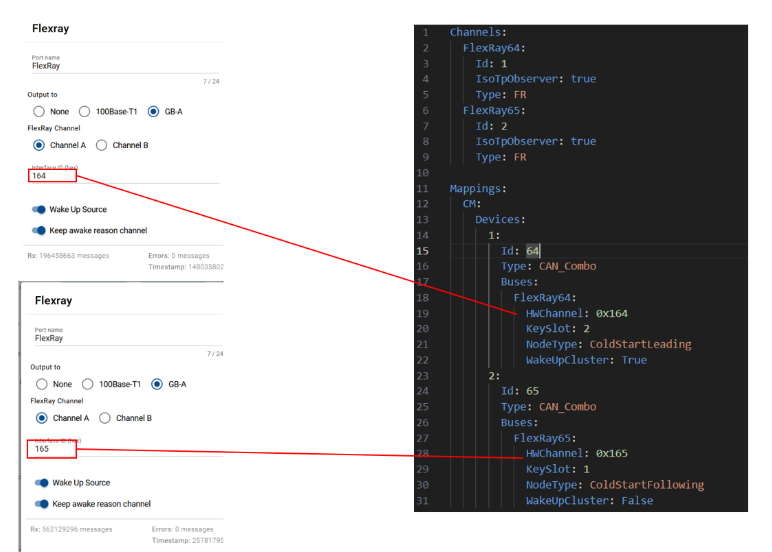Switch off Keep awake reason channel in lower panel
The image size is (772, 552).
pyautogui.click(x=42, y=503)
